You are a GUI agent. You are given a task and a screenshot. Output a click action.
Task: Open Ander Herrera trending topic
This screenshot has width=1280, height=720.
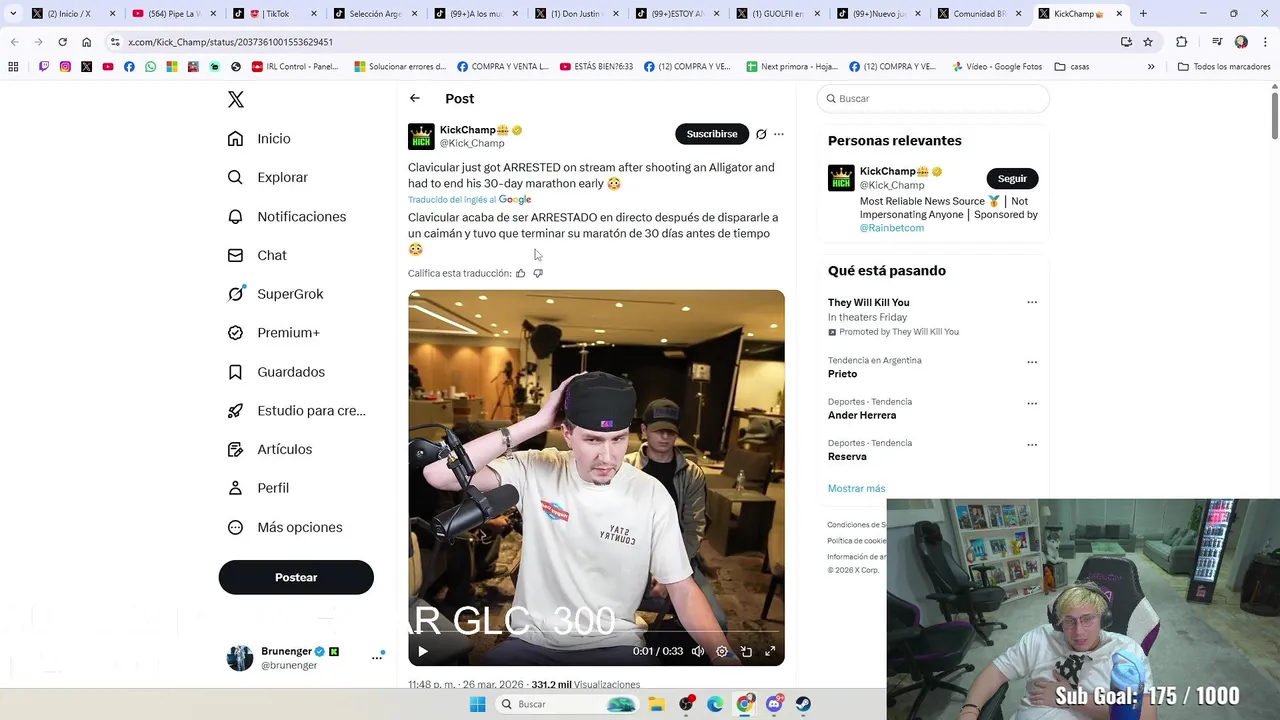click(x=862, y=415)
